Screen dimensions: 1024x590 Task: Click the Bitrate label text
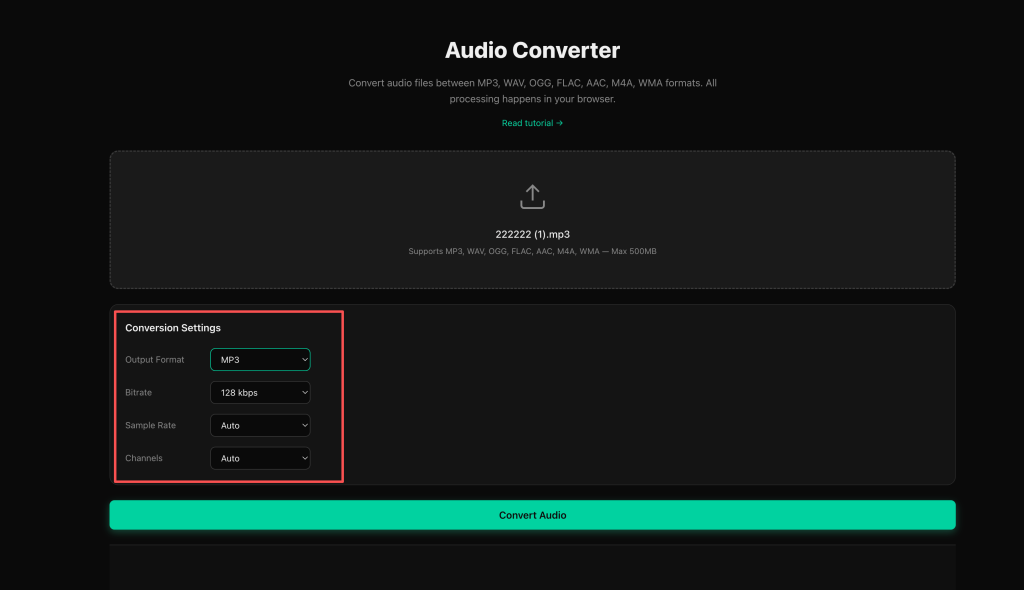pos(138,393)
